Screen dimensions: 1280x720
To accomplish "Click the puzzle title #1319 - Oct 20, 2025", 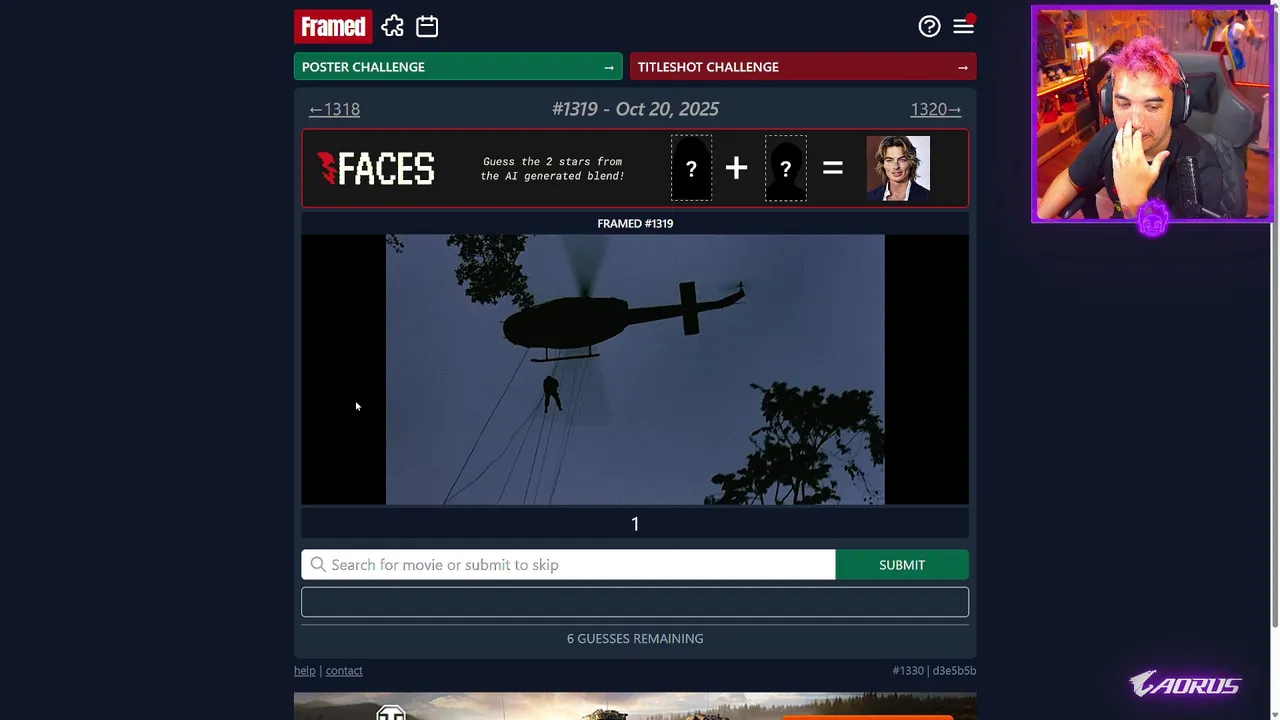I will click(x=635, y=109).
